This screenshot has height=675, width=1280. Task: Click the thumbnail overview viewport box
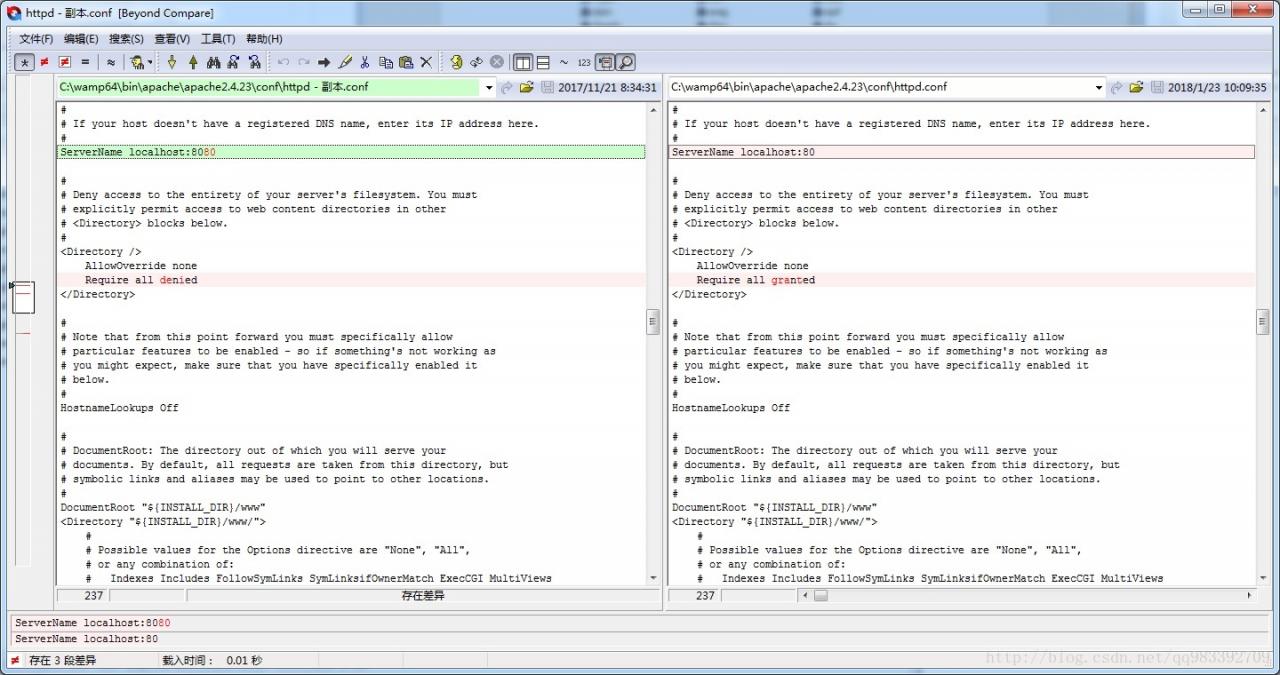pyautogui.click(x=24, y=297)
